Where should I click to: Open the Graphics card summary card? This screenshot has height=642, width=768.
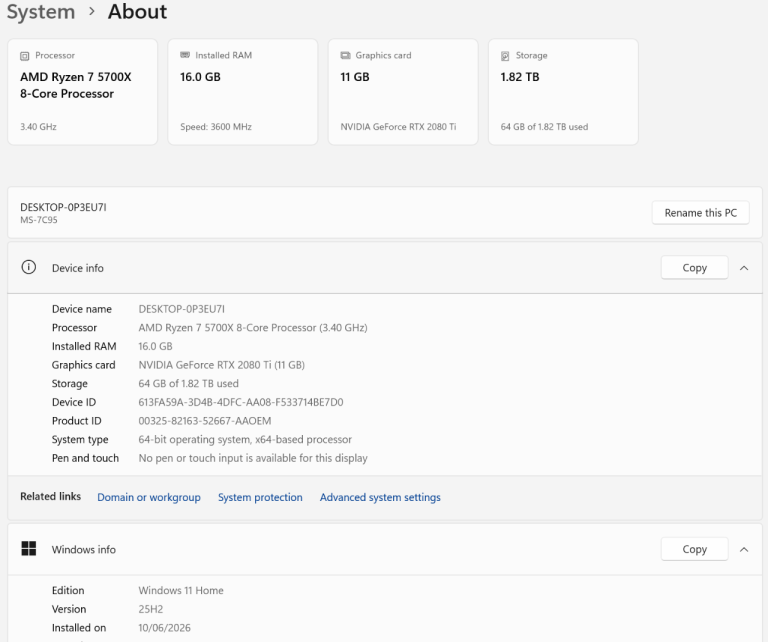(x=403, y=92)
